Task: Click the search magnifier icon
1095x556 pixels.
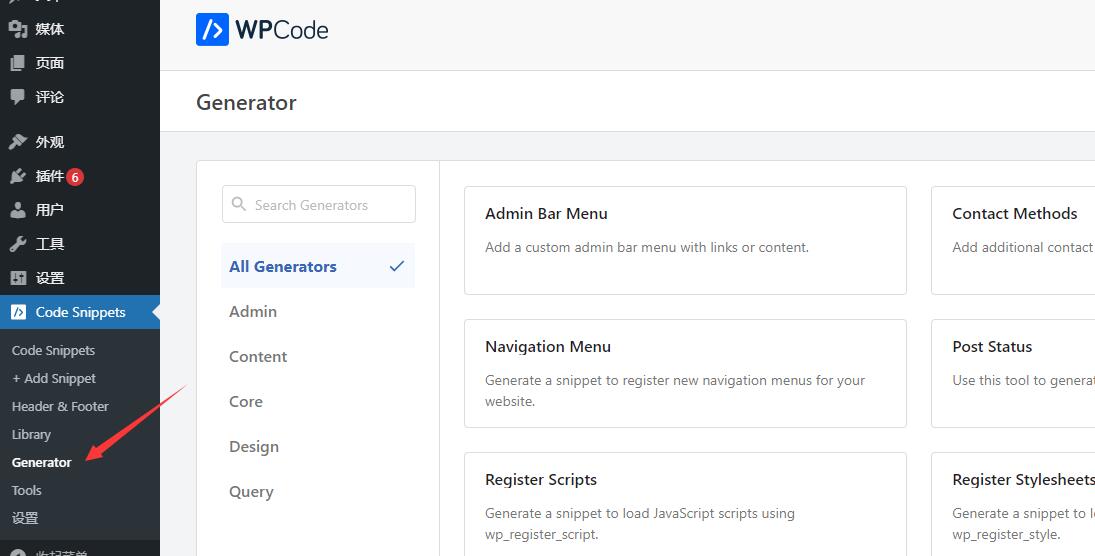Action: click(x=239, y=204)
